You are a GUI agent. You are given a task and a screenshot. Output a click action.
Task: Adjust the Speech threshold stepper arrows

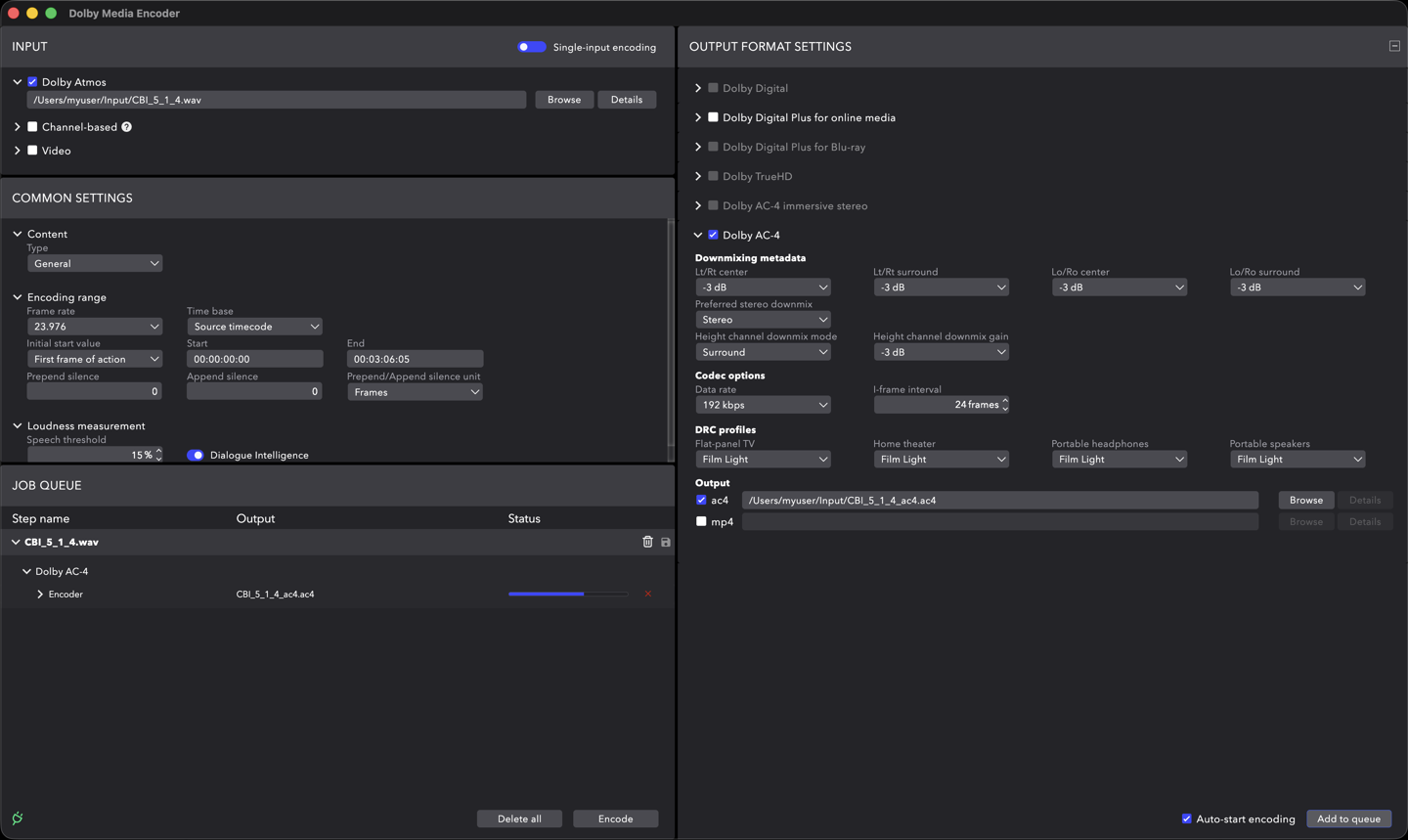pyautogui.click(x=159, y=455)
